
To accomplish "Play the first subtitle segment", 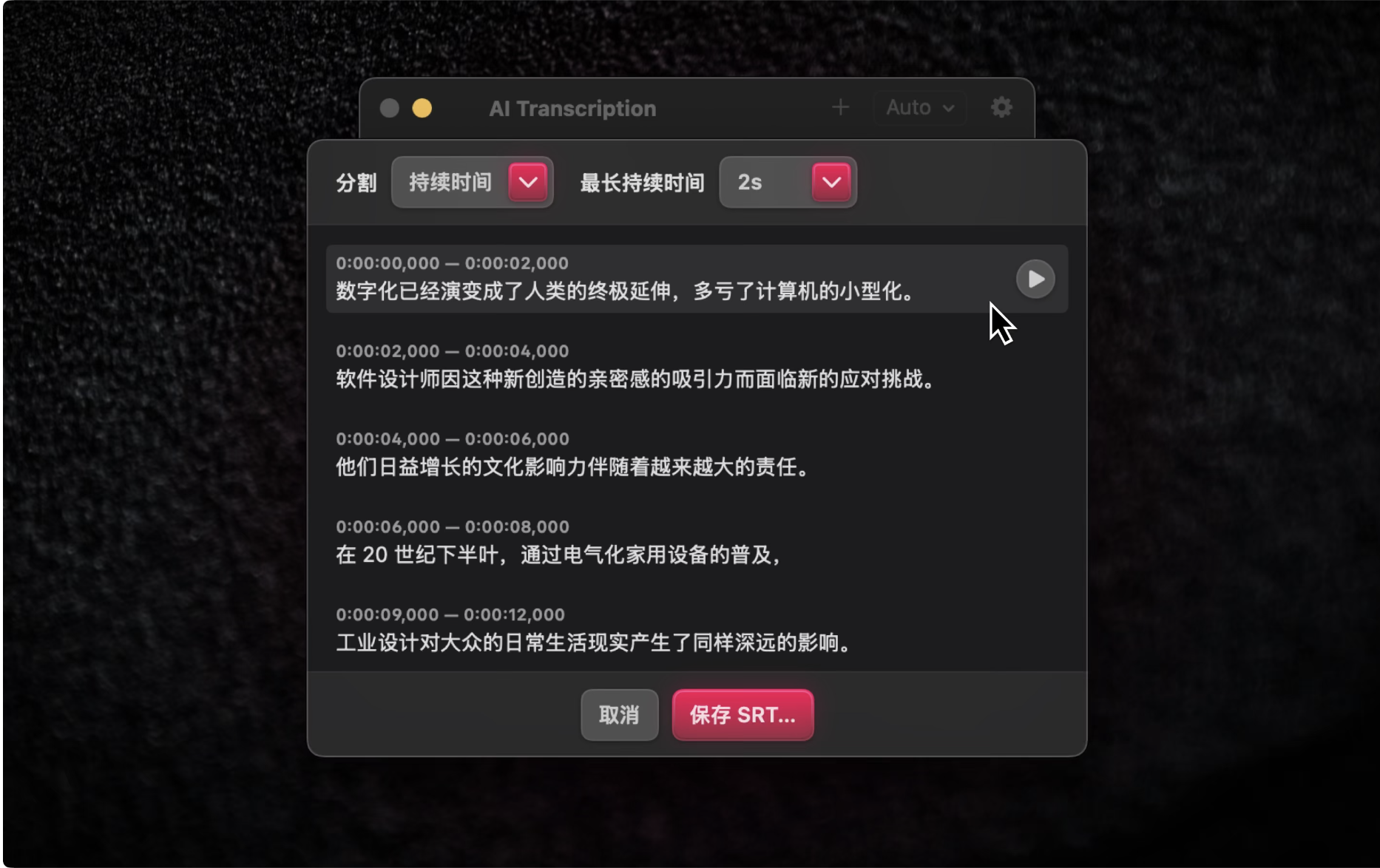I will (1035, 279).
